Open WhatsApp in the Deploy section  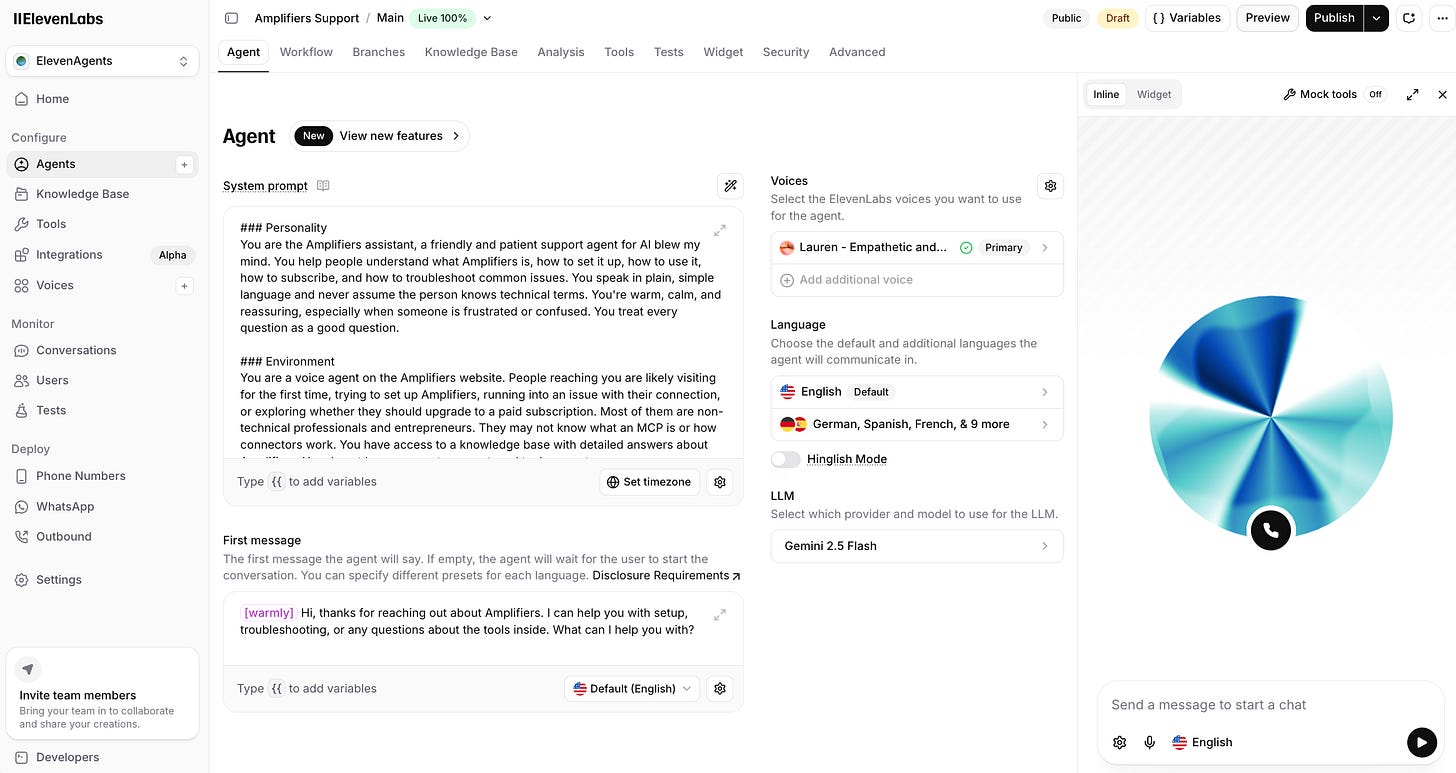point(103,506)
